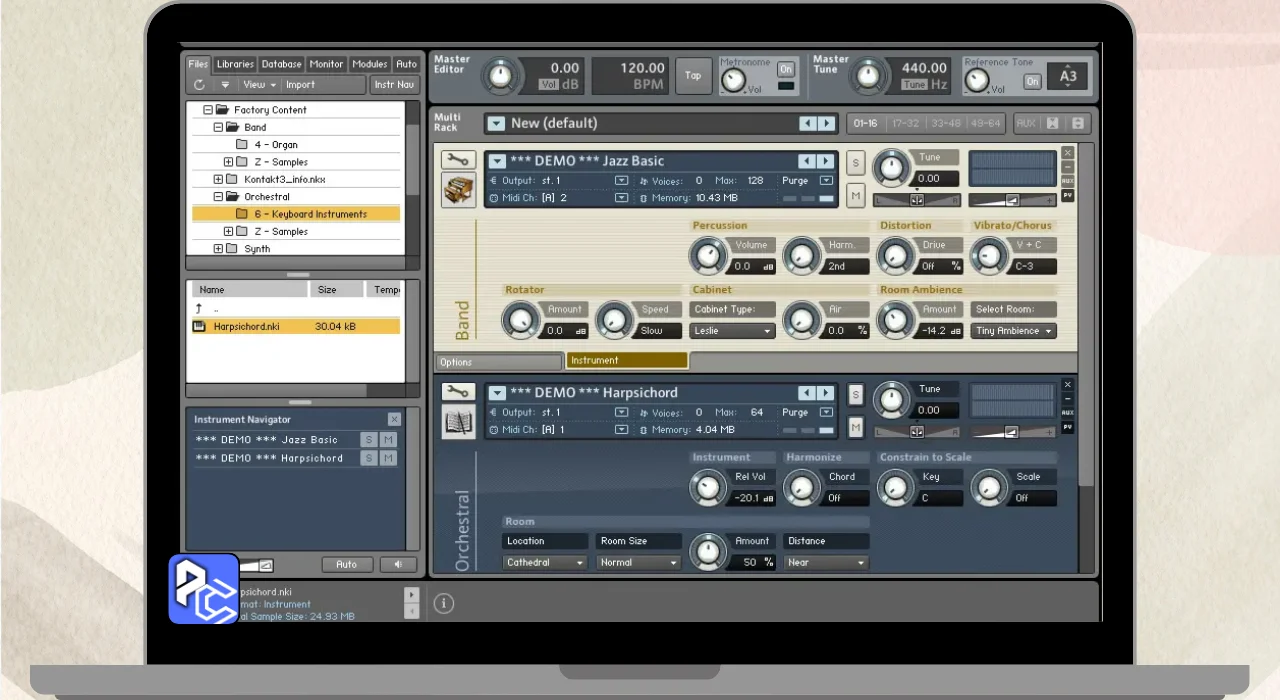Open the Monitor tab

(326, 64)
